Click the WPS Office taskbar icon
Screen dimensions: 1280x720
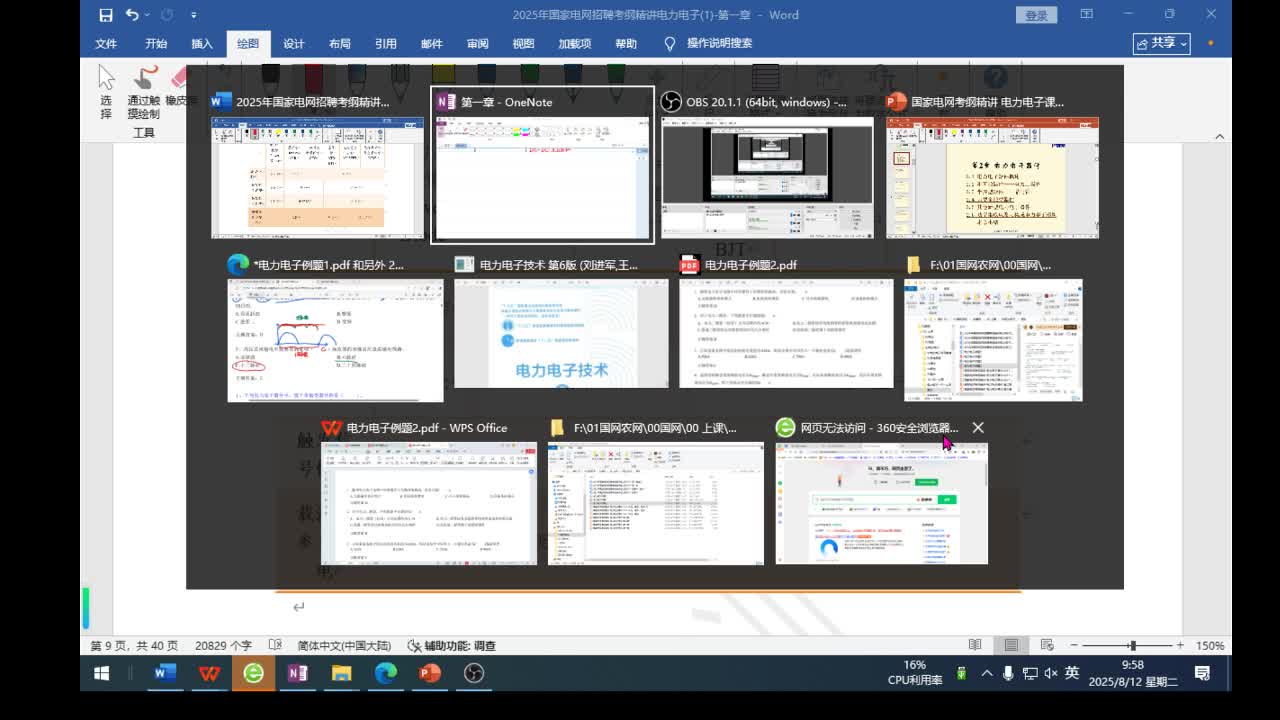(x=209, y=673)
